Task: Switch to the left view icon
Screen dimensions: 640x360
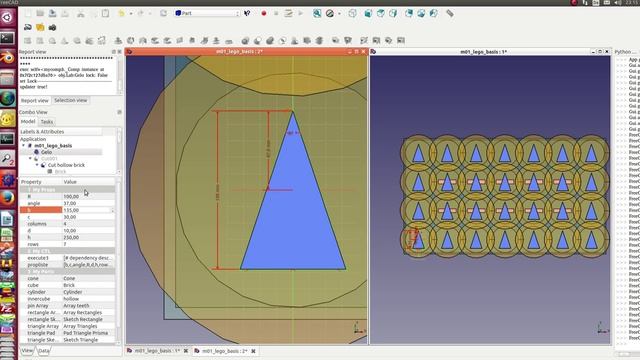Action: (x=433, y=13)
